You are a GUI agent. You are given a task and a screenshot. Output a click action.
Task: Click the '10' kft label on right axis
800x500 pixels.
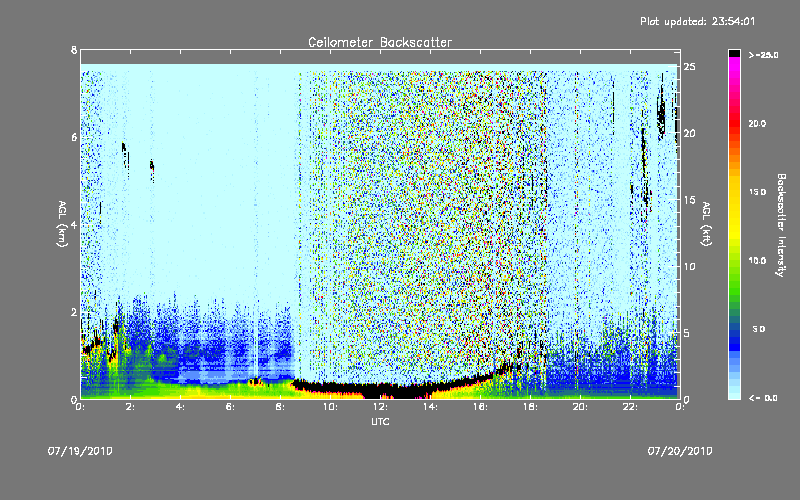click(689, 266)
